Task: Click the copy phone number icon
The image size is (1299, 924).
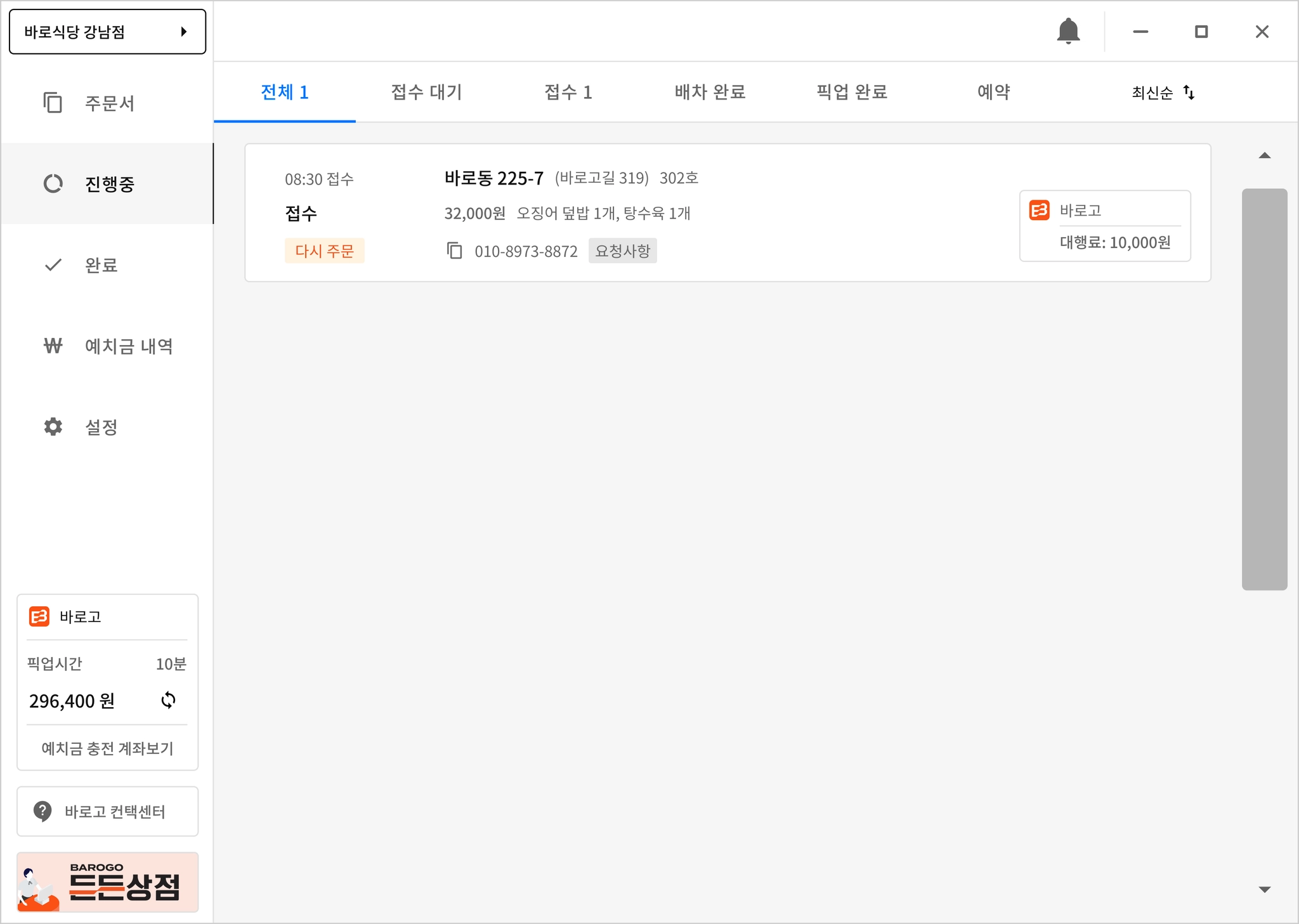Action: click(x=454, y=251)
